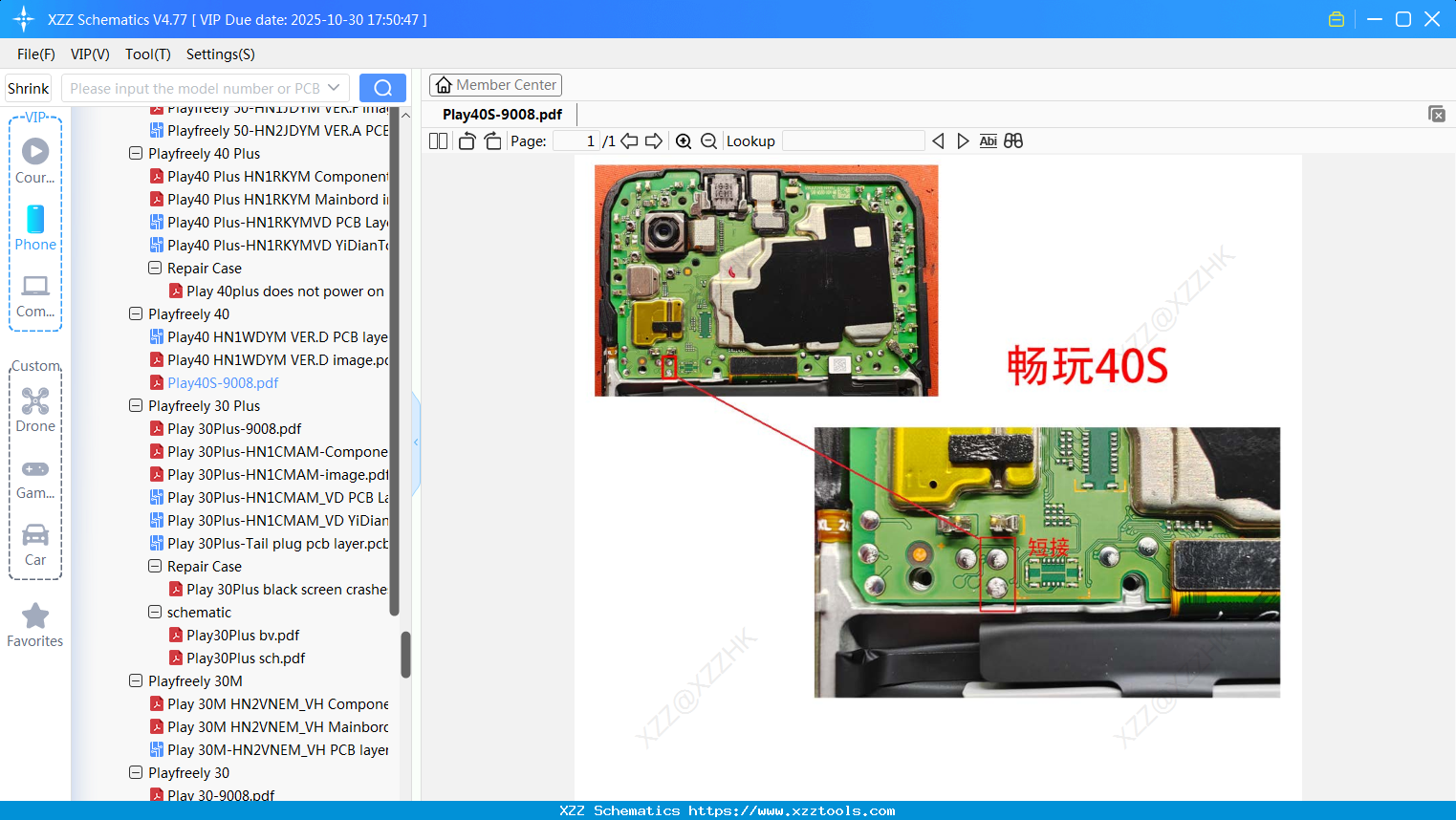Open Play40 Plus HN1RKYM Mainbord image
This screenshot has width=1456, height=820.
click(x=277, y=199)
